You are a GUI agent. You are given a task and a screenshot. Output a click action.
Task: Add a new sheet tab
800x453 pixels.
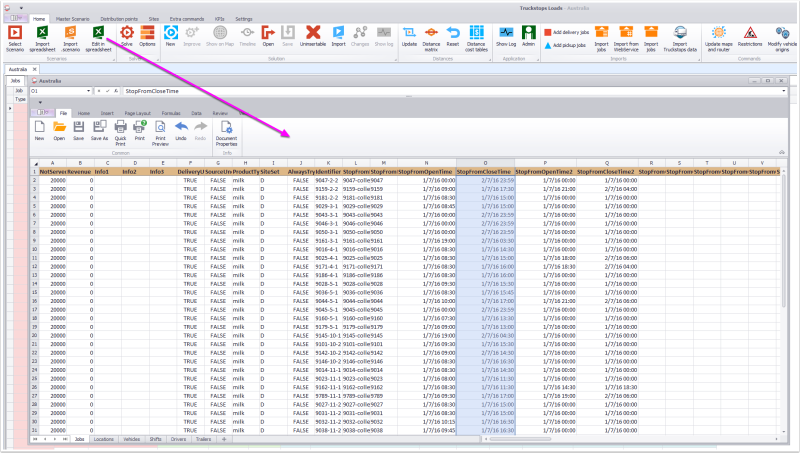(224, 439)
